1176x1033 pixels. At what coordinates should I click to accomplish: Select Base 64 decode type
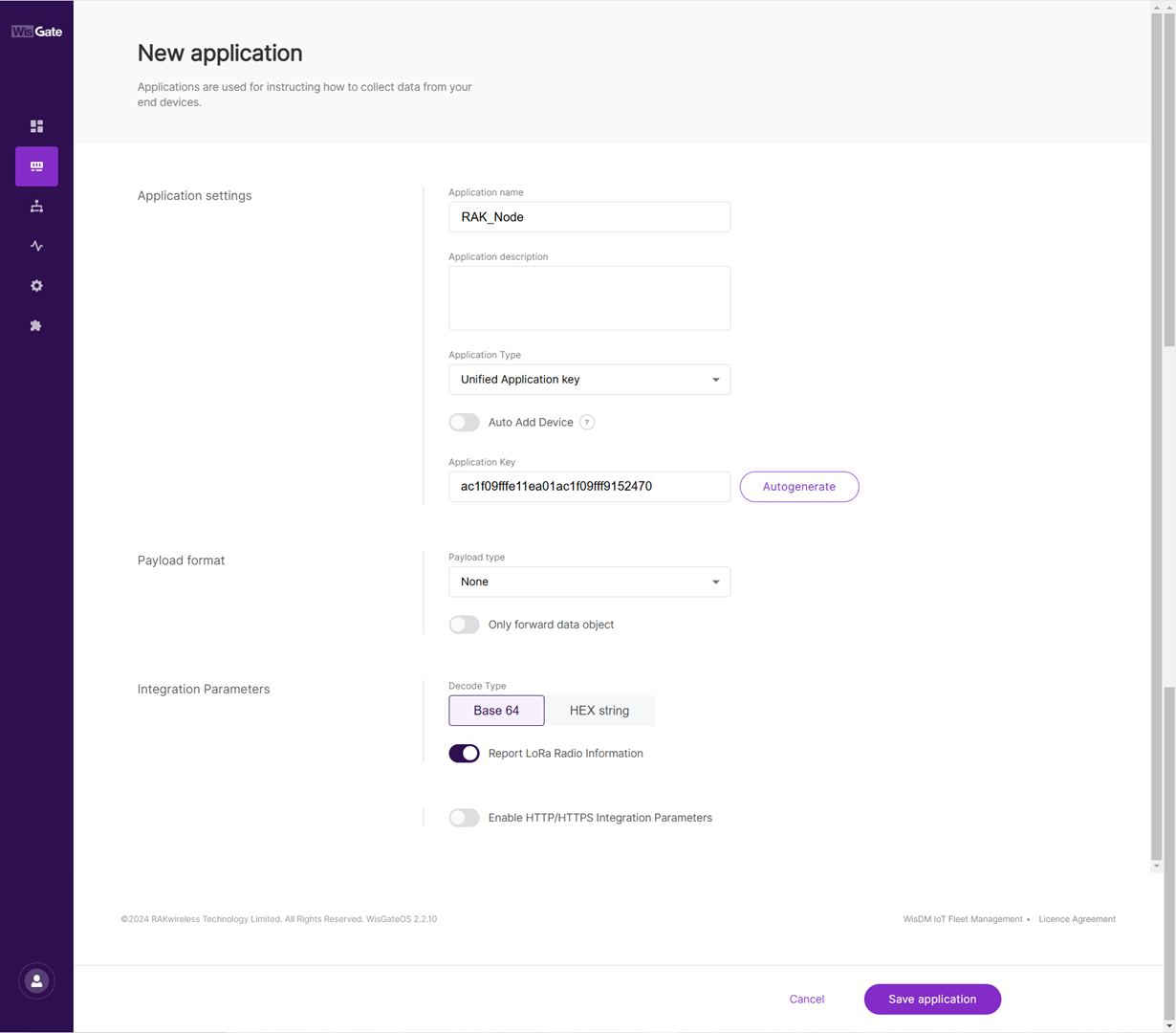[x=496, y=711]
